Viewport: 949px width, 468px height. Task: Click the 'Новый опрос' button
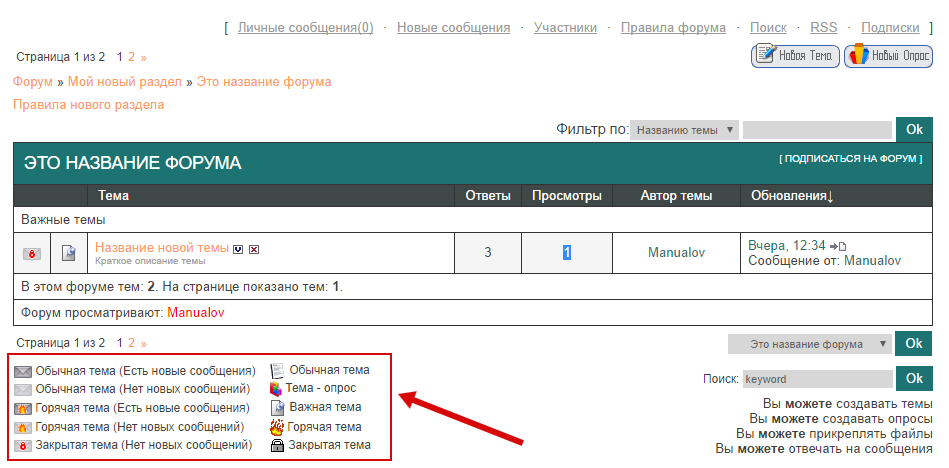tap(889, 56)
